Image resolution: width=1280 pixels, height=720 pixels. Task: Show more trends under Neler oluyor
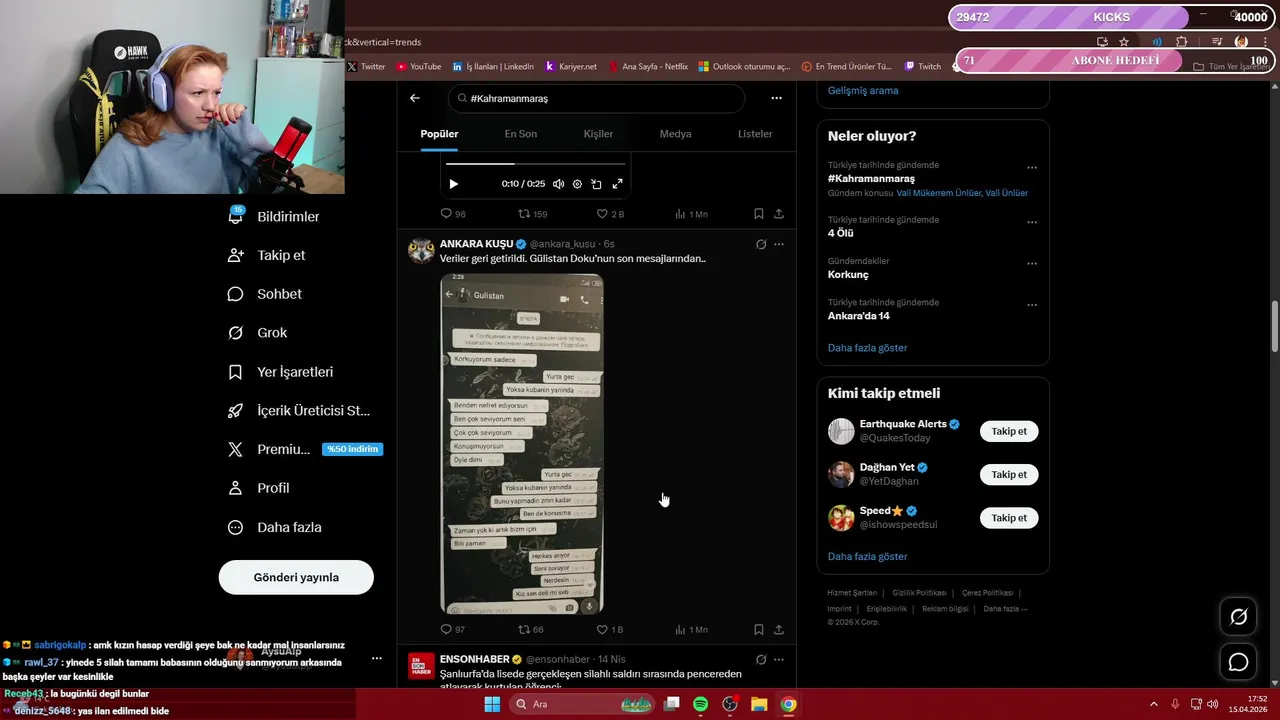point(868,348)
